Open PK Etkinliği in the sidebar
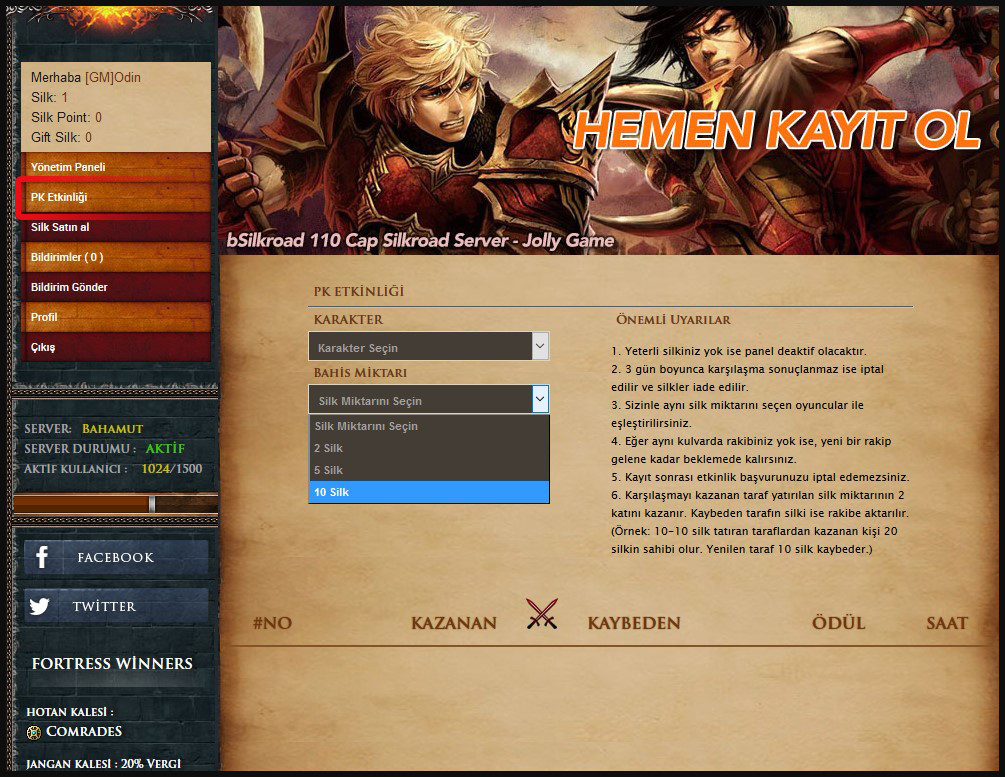This screenshot has width=1005, height=777. point(115,197)
